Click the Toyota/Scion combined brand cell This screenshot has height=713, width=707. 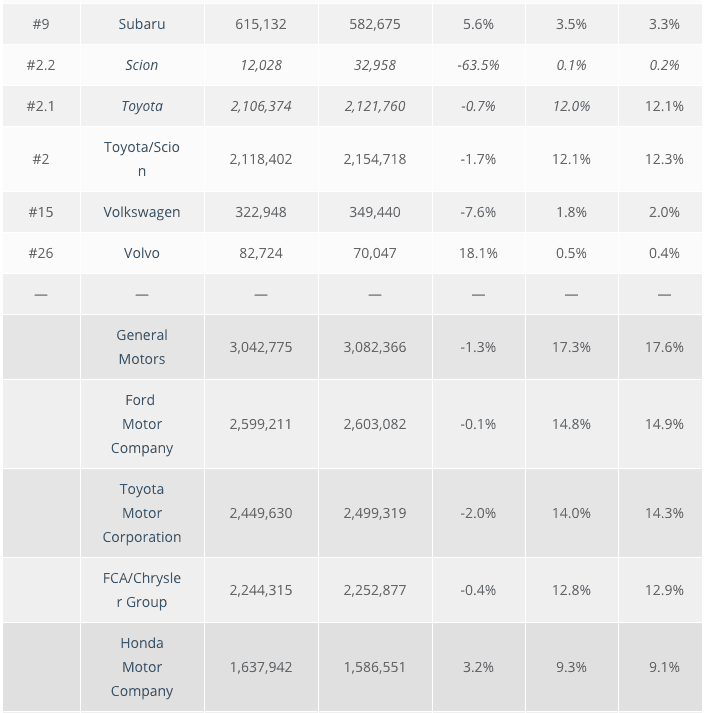tap(142, 159)
